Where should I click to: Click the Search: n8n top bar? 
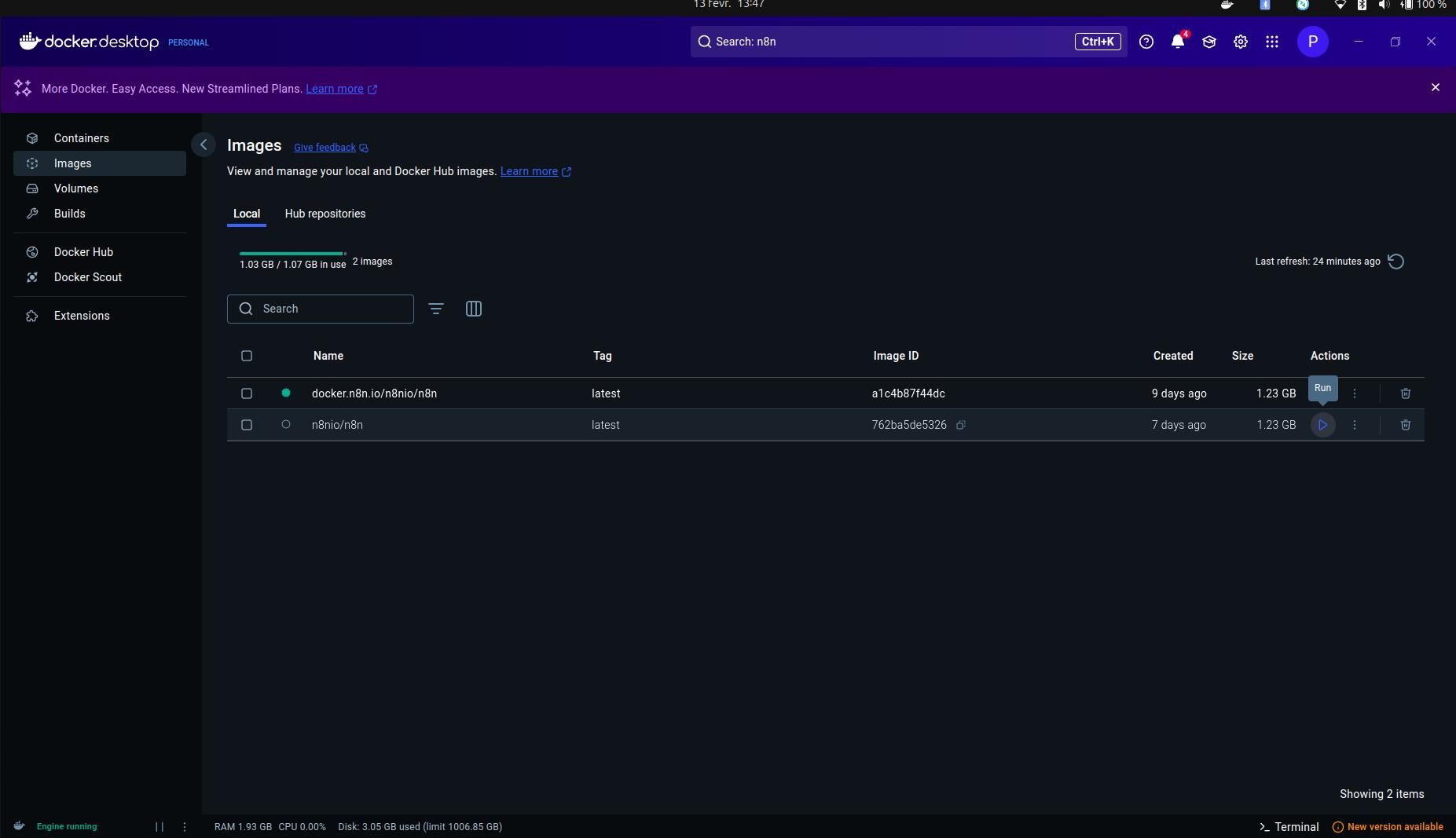(909, 42)
